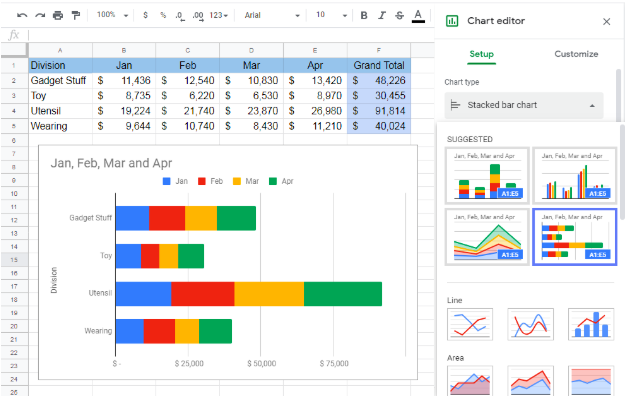This screenshot has width=626, height=396.
Task: Select the basic area chart icon
Action: [x=470, y=380]
